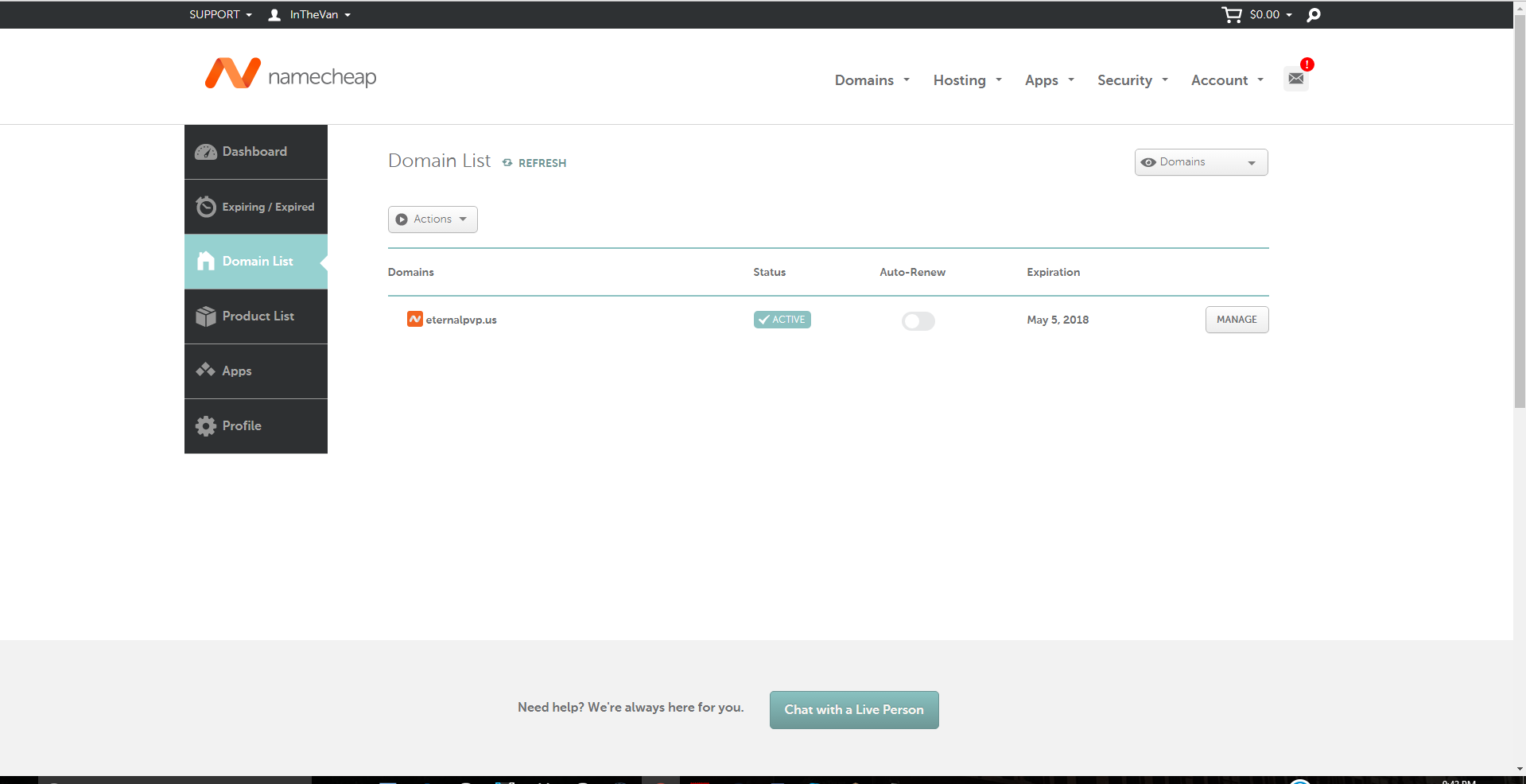The width and height of the screenshot is (1526, 784).
Task: Expand the Actions dropdown
Action: [433, 219]
